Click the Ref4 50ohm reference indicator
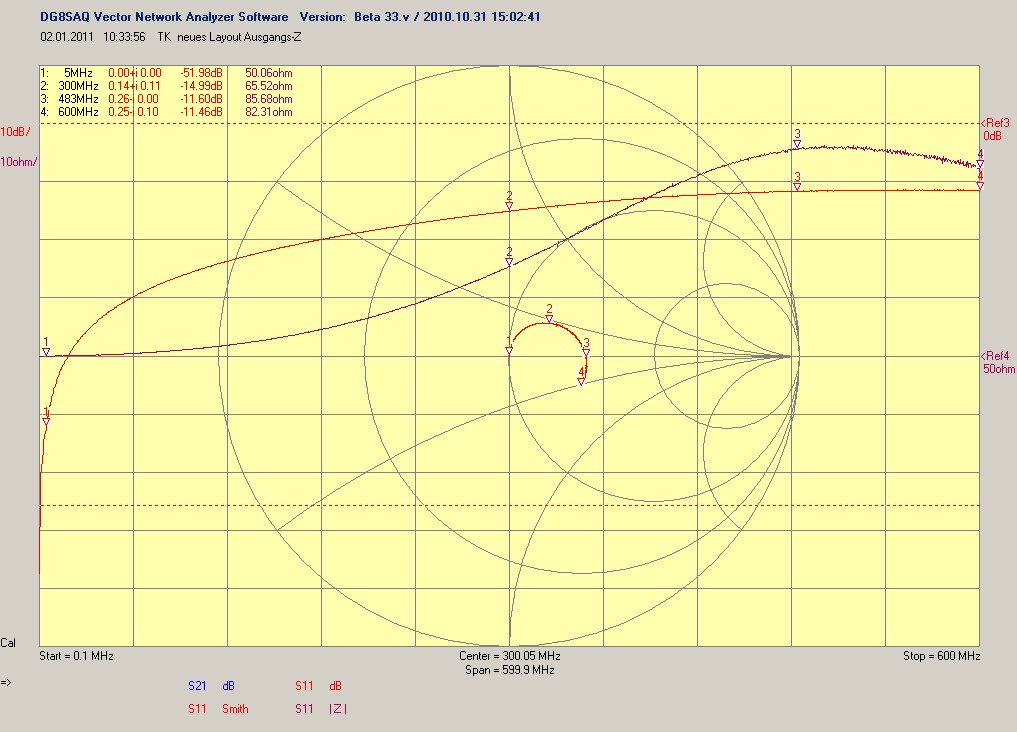The height and width of the screenshot is (732, 1017). (x=998, y=362)
